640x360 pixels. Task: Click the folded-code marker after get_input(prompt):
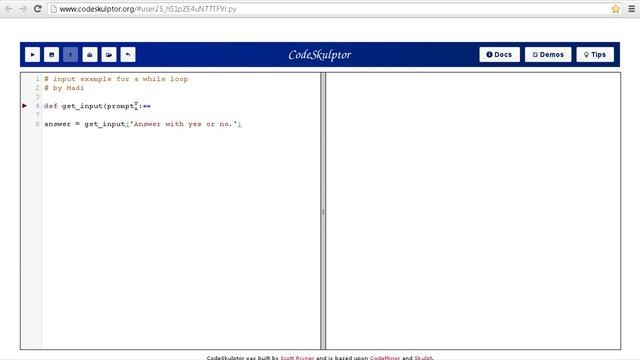coord(147,106)
